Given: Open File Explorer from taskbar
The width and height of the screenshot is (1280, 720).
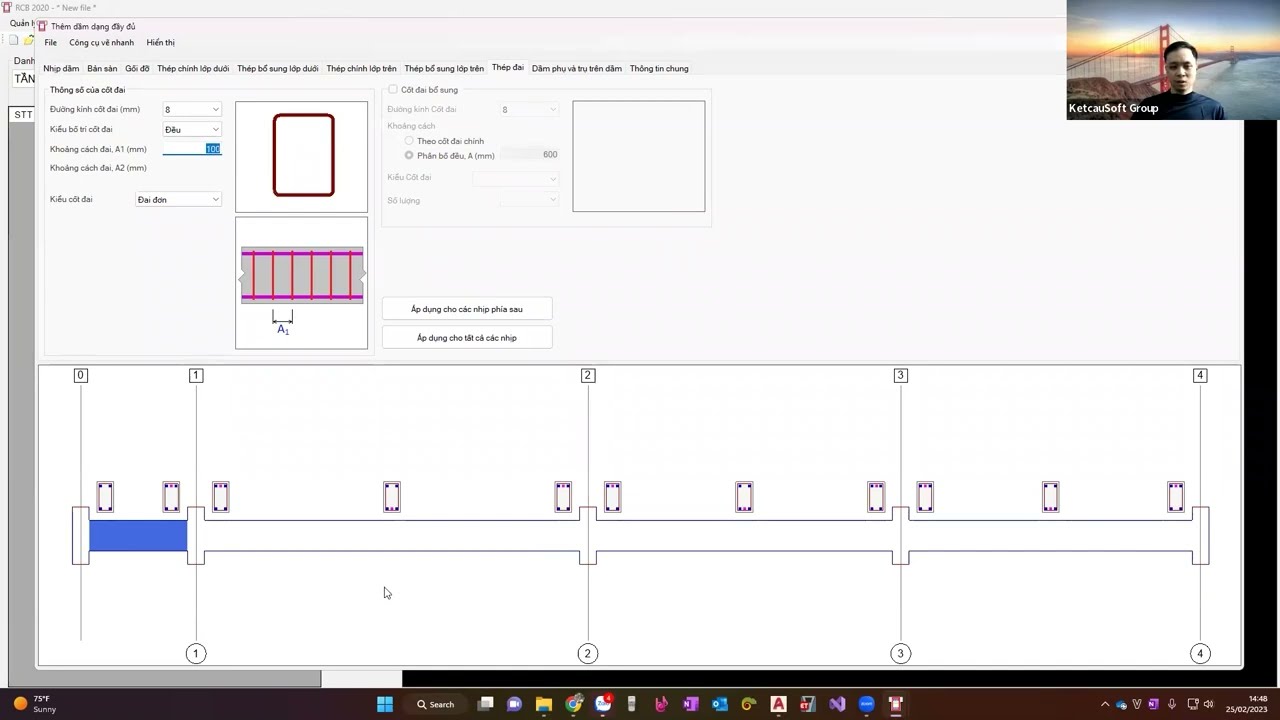Looking at the screenshot, I should pyautogui.click(x=543, y=704).
